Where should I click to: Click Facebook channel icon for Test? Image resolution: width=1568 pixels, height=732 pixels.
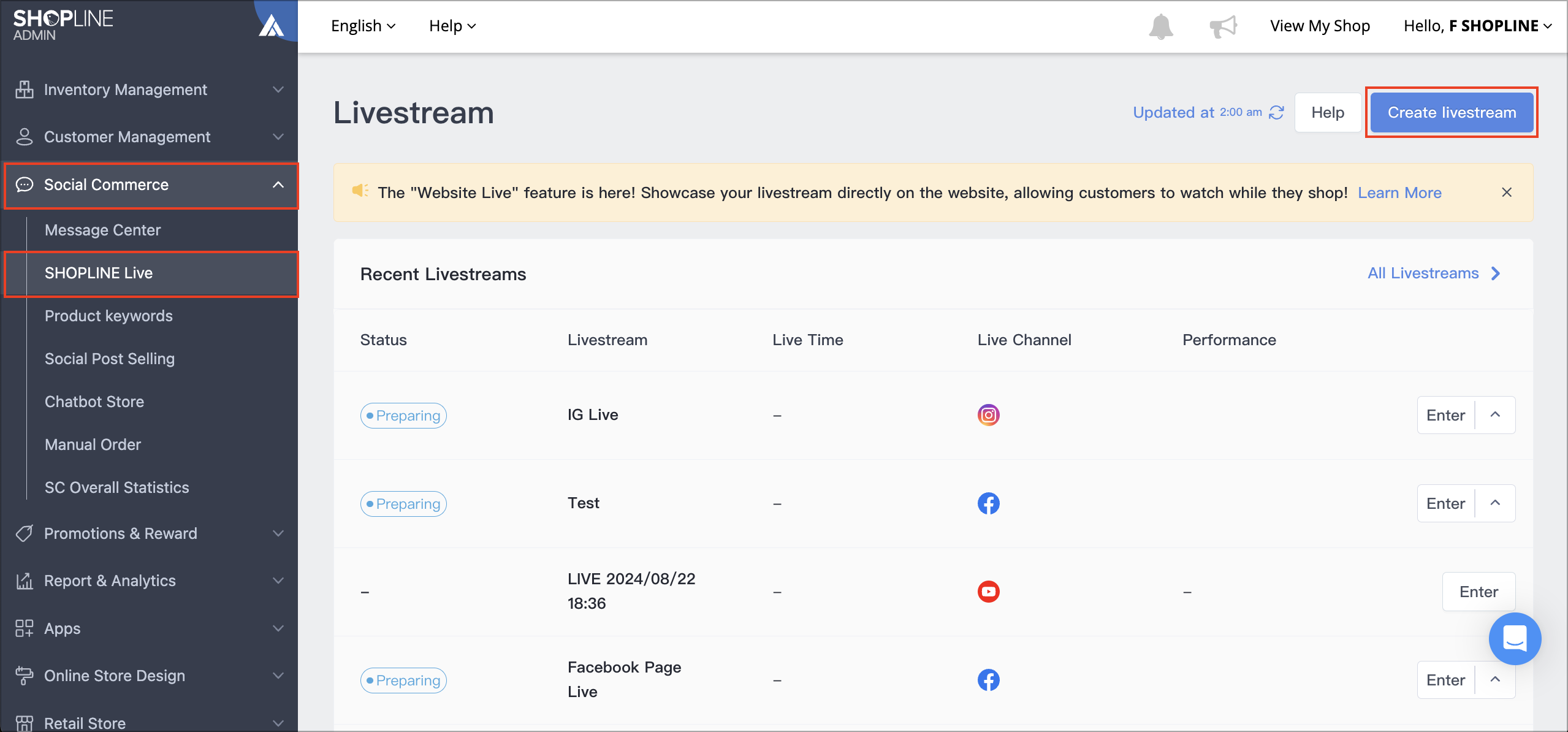pyautogui.click(x=988, y=503)
